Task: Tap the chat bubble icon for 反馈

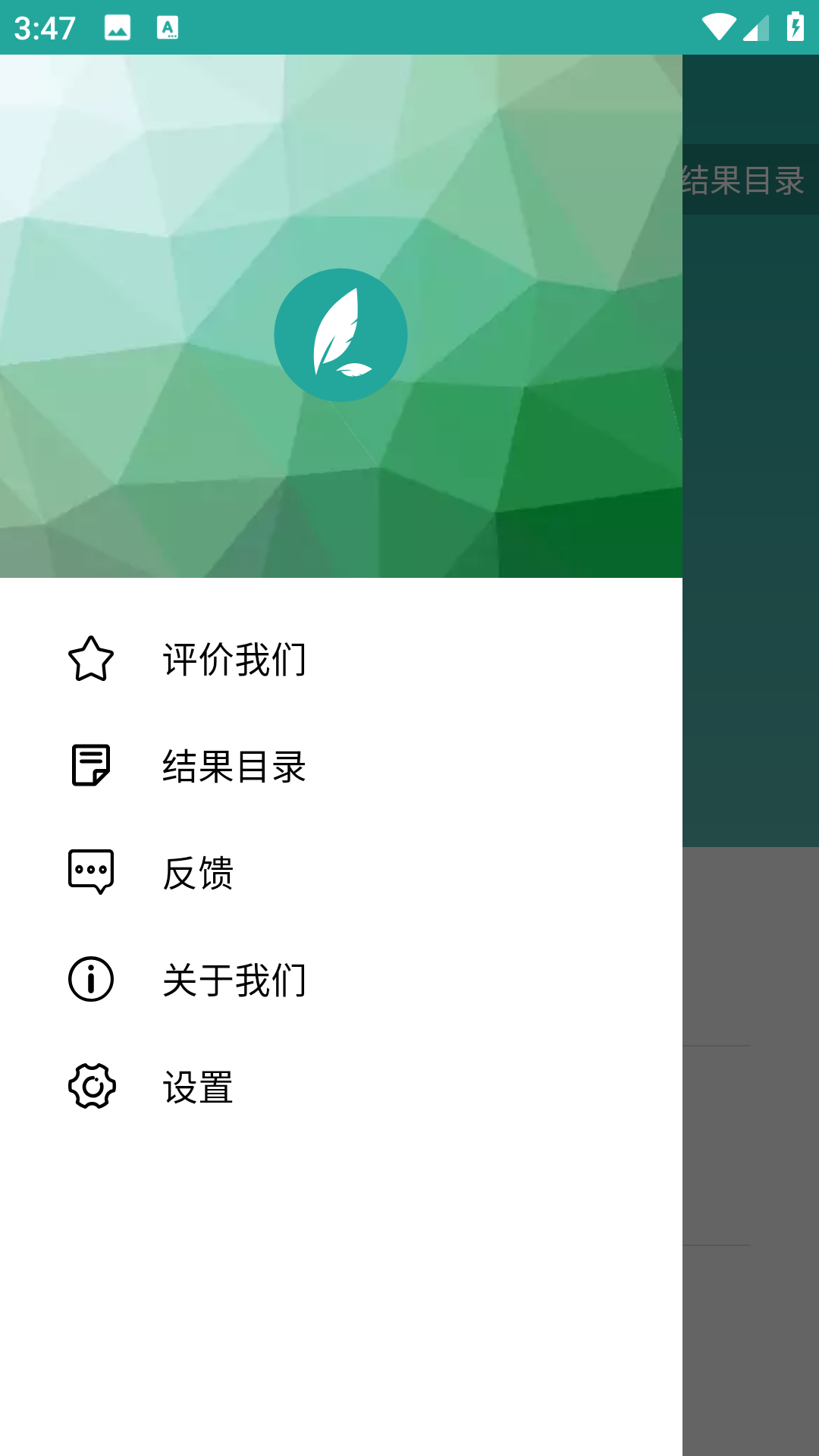Action: pyautogui.click(x=91, y=872)
